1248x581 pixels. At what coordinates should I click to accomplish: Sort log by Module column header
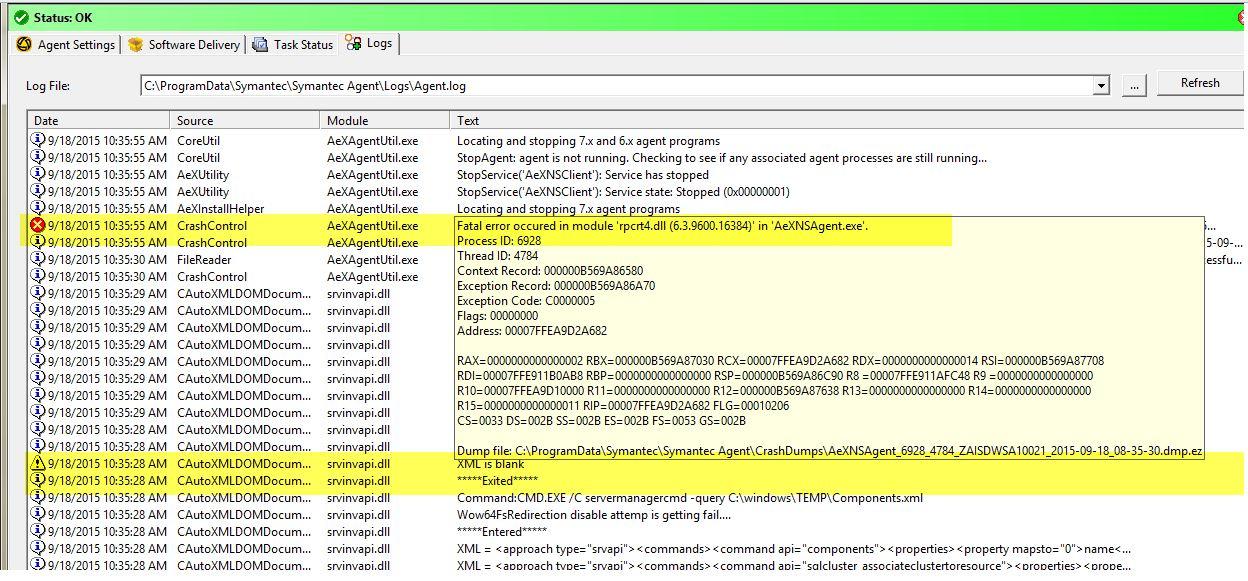point(385,121)
